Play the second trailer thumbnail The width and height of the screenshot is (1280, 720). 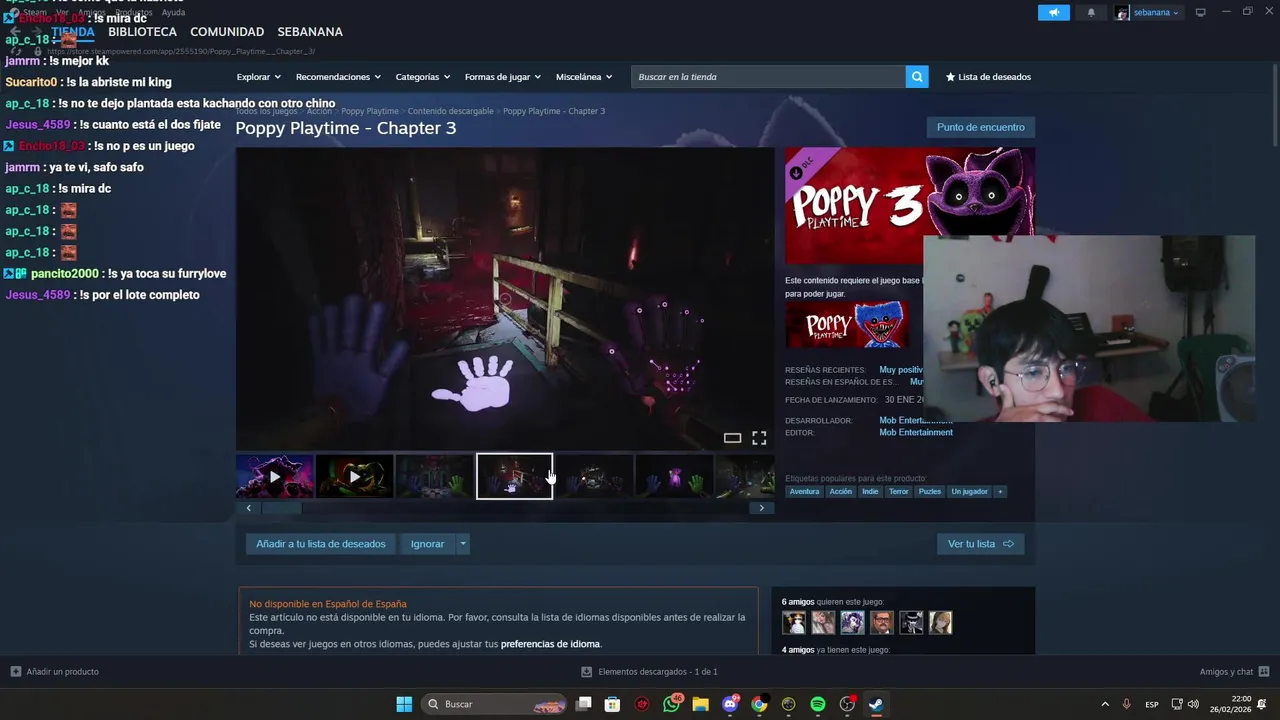[354, 476]
